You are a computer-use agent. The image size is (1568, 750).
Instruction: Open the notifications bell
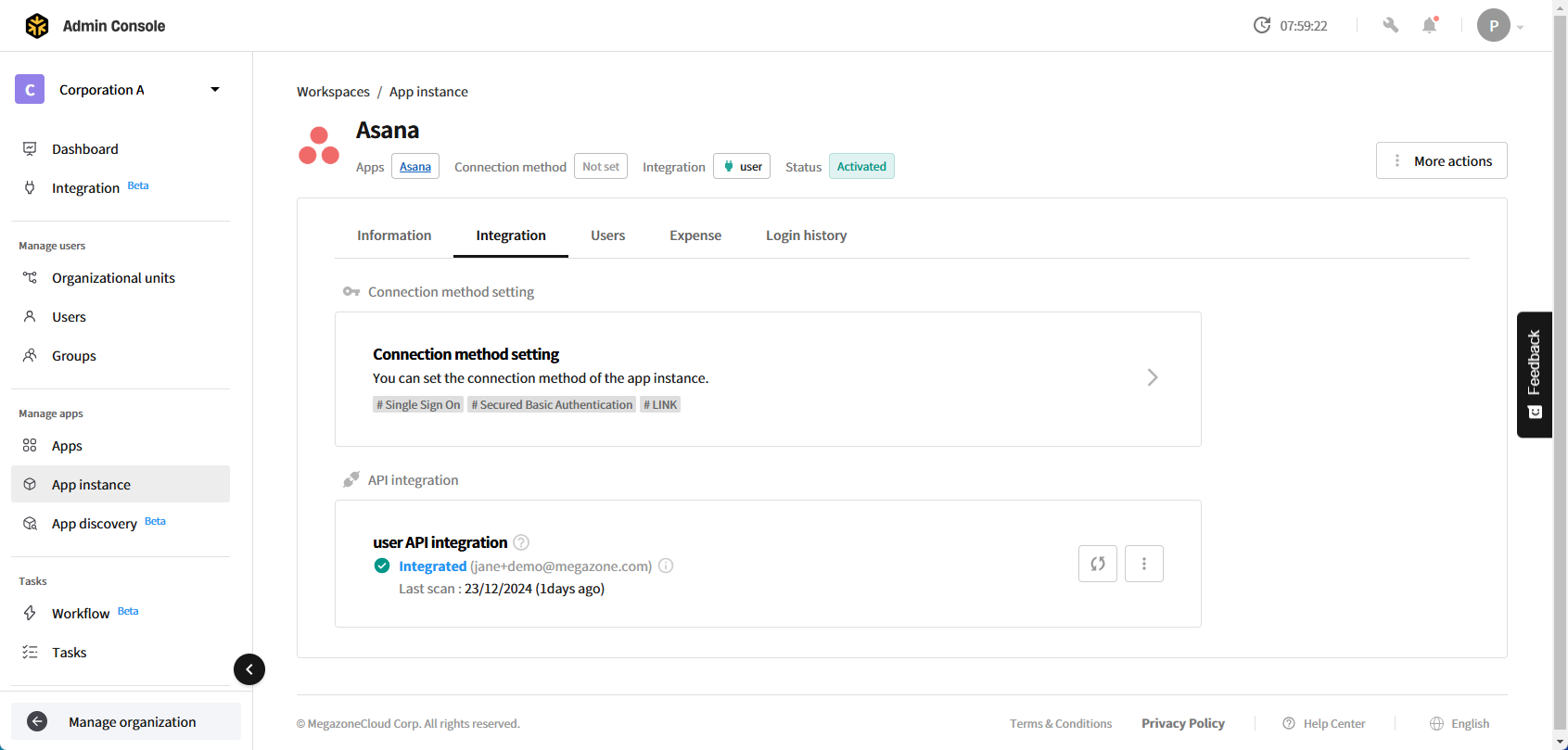[1430, 25]
